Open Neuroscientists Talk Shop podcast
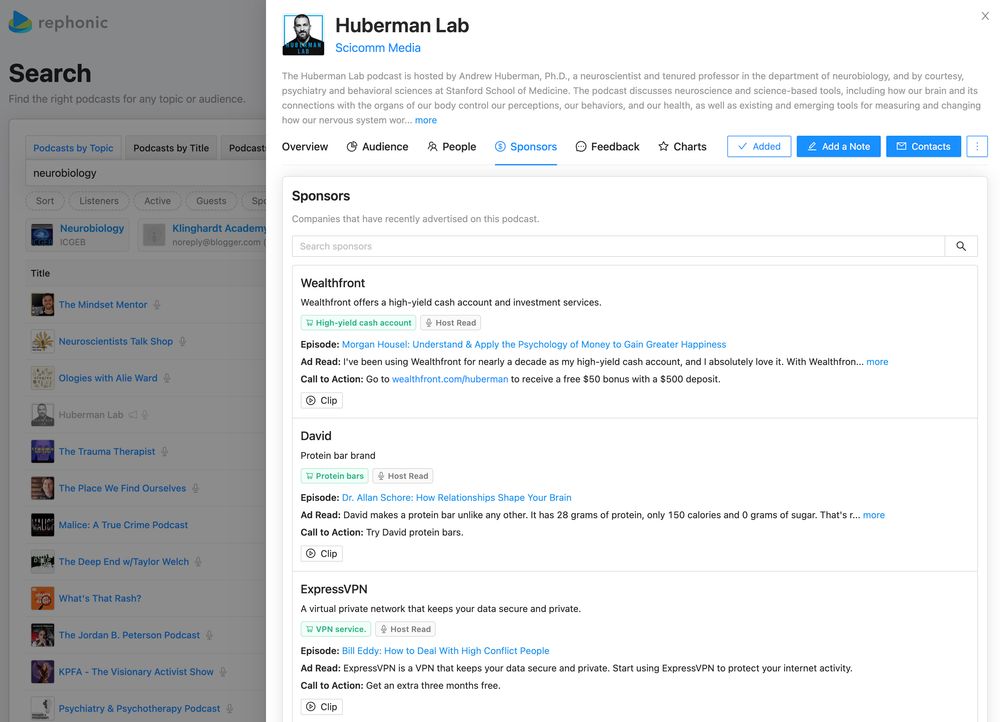This screenshot has height=722, width=1000. click(x=115, y=341)
